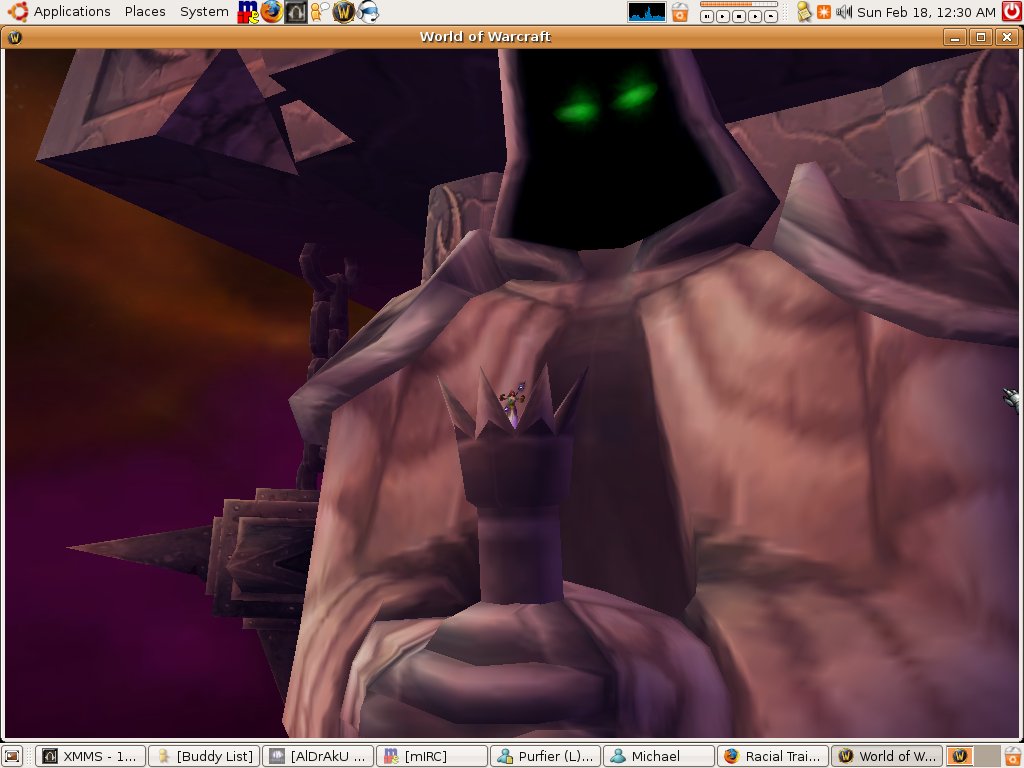
Task: Open the World of Warcraft window menu icon
Action: (x=14, y=37)
